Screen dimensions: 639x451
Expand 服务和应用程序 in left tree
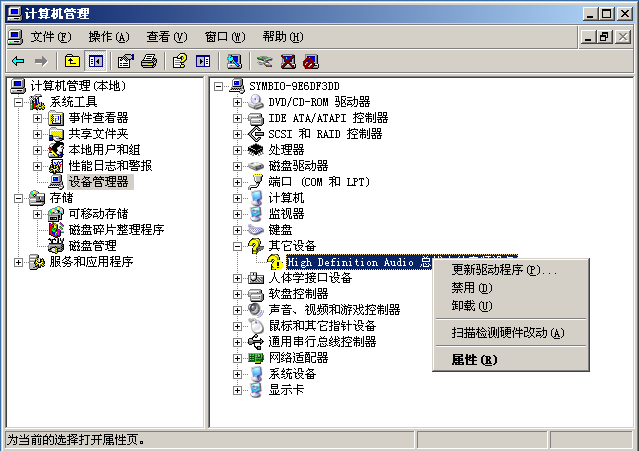[x=20, y=262]
